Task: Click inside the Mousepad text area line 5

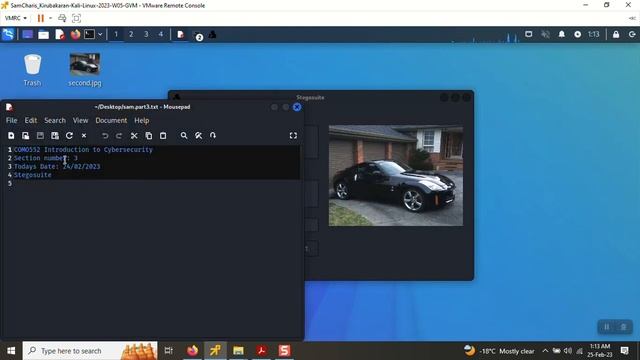Action: click(x=157, y=183)
